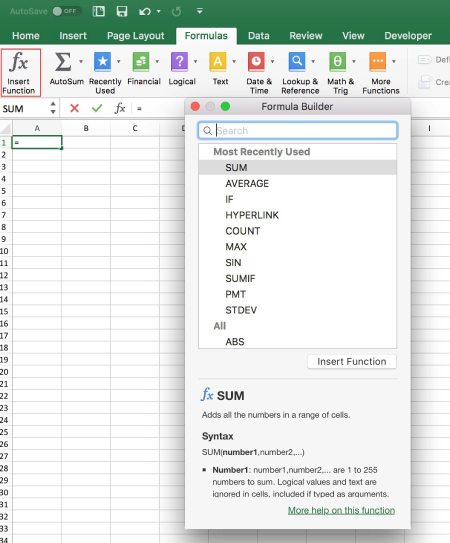Open the Math & Trig functions icon
This screenshot has height=543, width=450.
click(x=337, y=62)
